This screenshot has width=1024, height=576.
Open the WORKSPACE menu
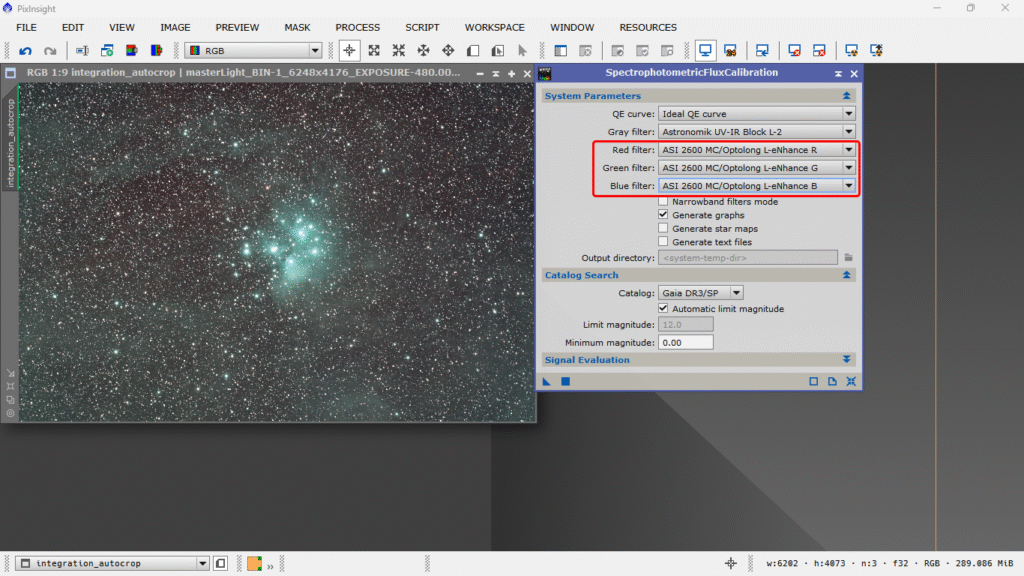(x=494, y=27)
